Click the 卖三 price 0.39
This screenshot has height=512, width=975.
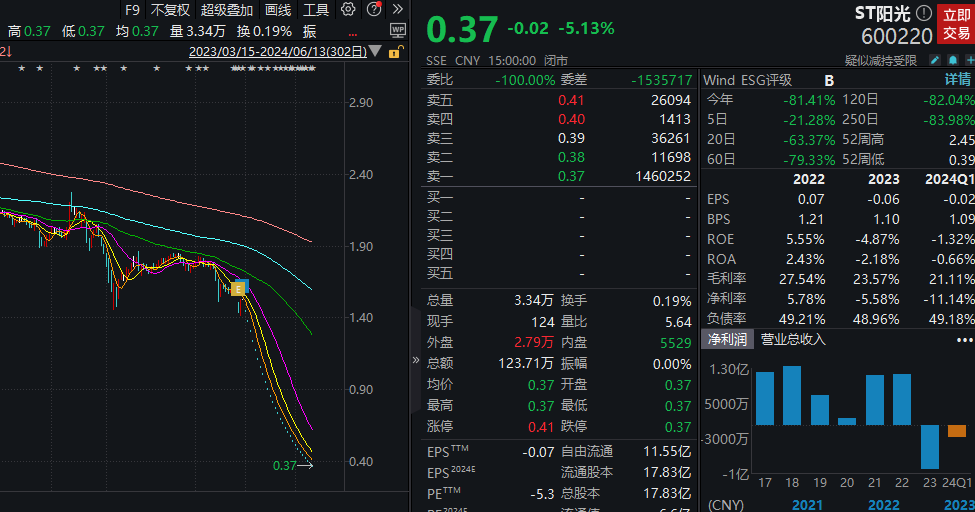pyautogui.click(x=571, y=138)
